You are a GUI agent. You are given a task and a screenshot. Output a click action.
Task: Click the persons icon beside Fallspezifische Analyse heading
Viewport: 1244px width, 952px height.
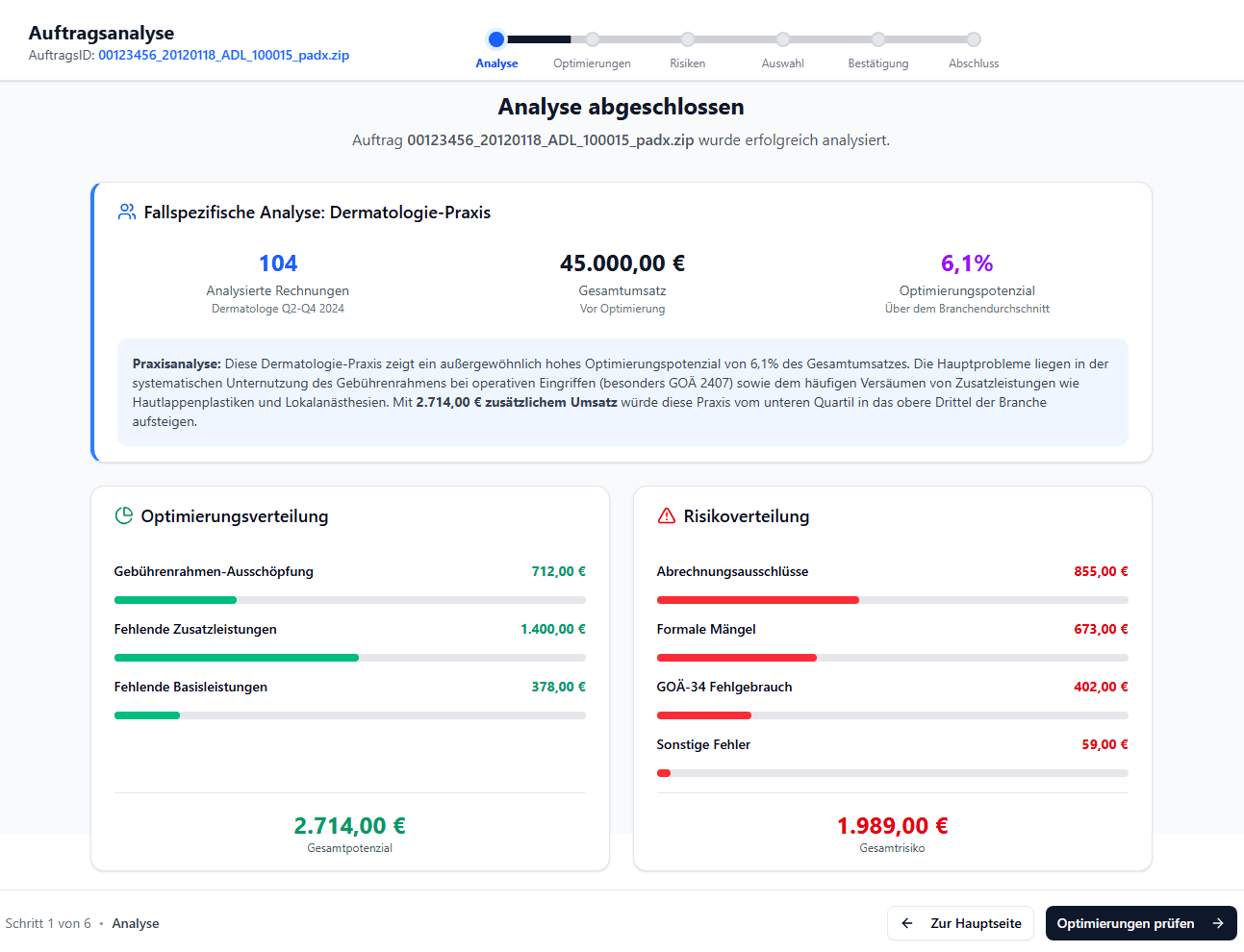[126, 213]
